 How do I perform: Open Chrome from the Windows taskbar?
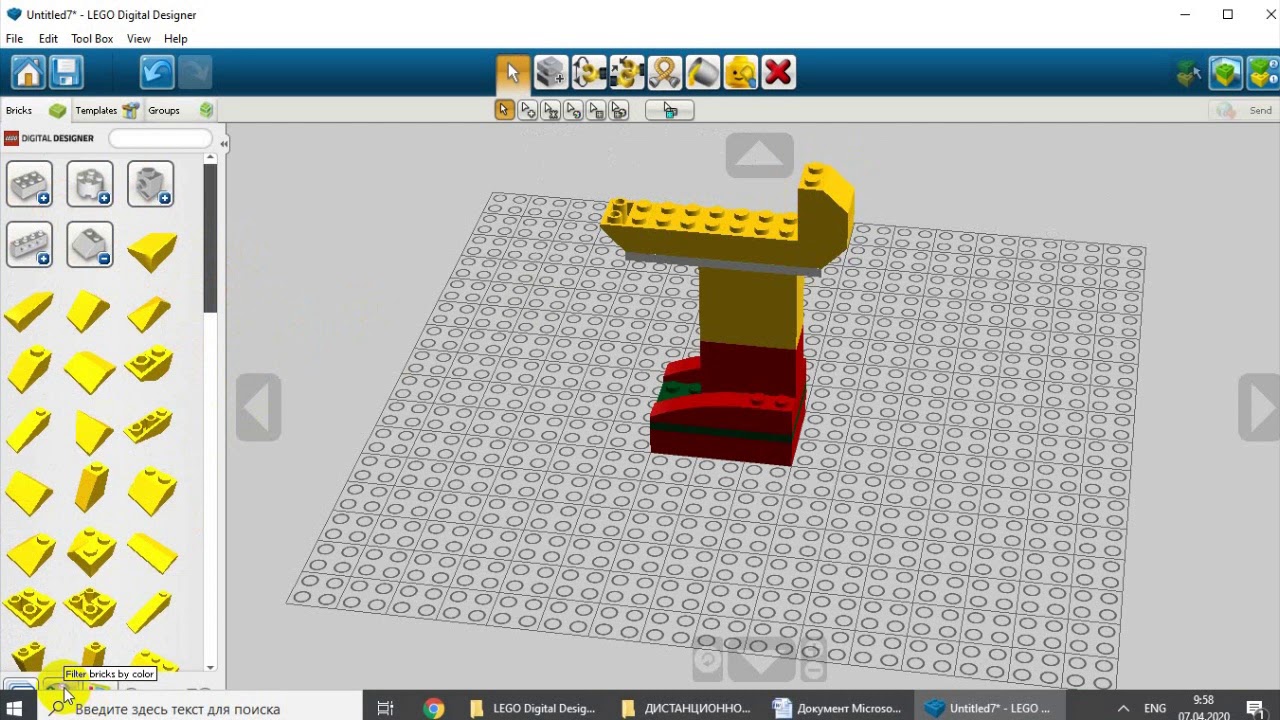click(433, 708)
